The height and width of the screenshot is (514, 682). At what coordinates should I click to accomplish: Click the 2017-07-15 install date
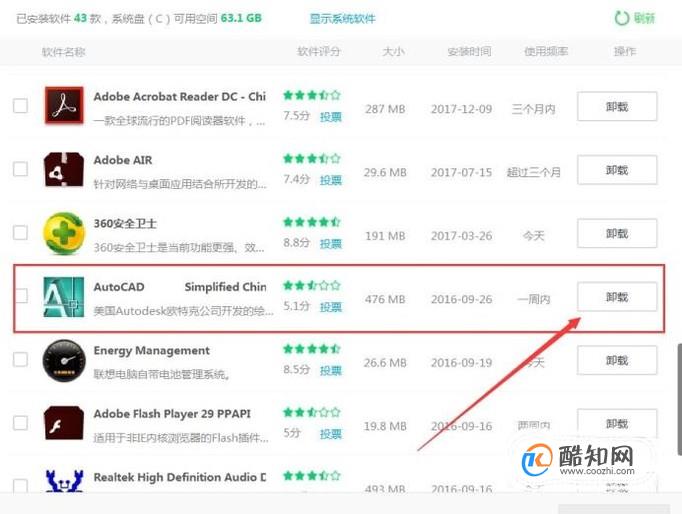pos(461,172)
